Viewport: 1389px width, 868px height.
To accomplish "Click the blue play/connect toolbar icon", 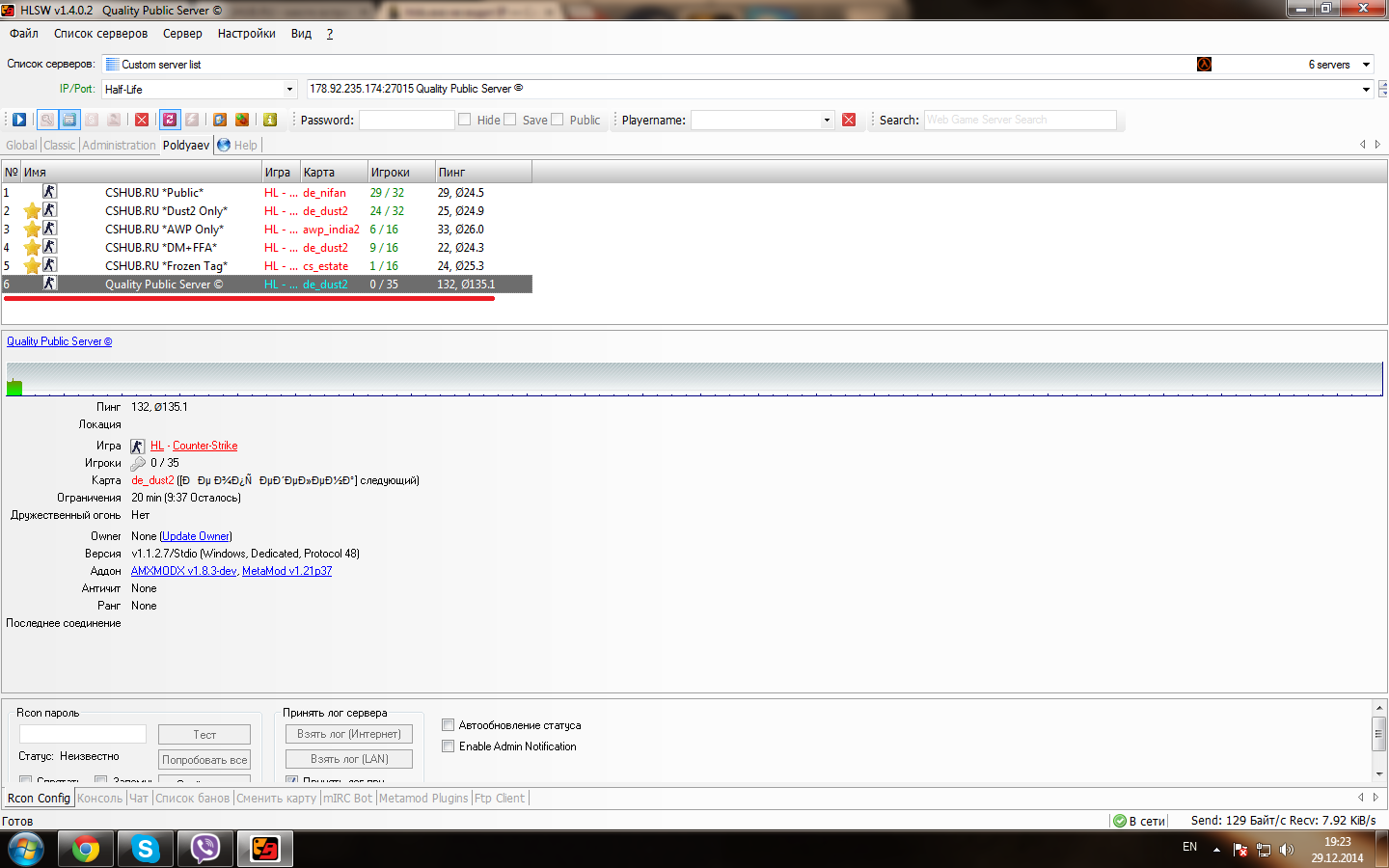I will coord(19,120).
